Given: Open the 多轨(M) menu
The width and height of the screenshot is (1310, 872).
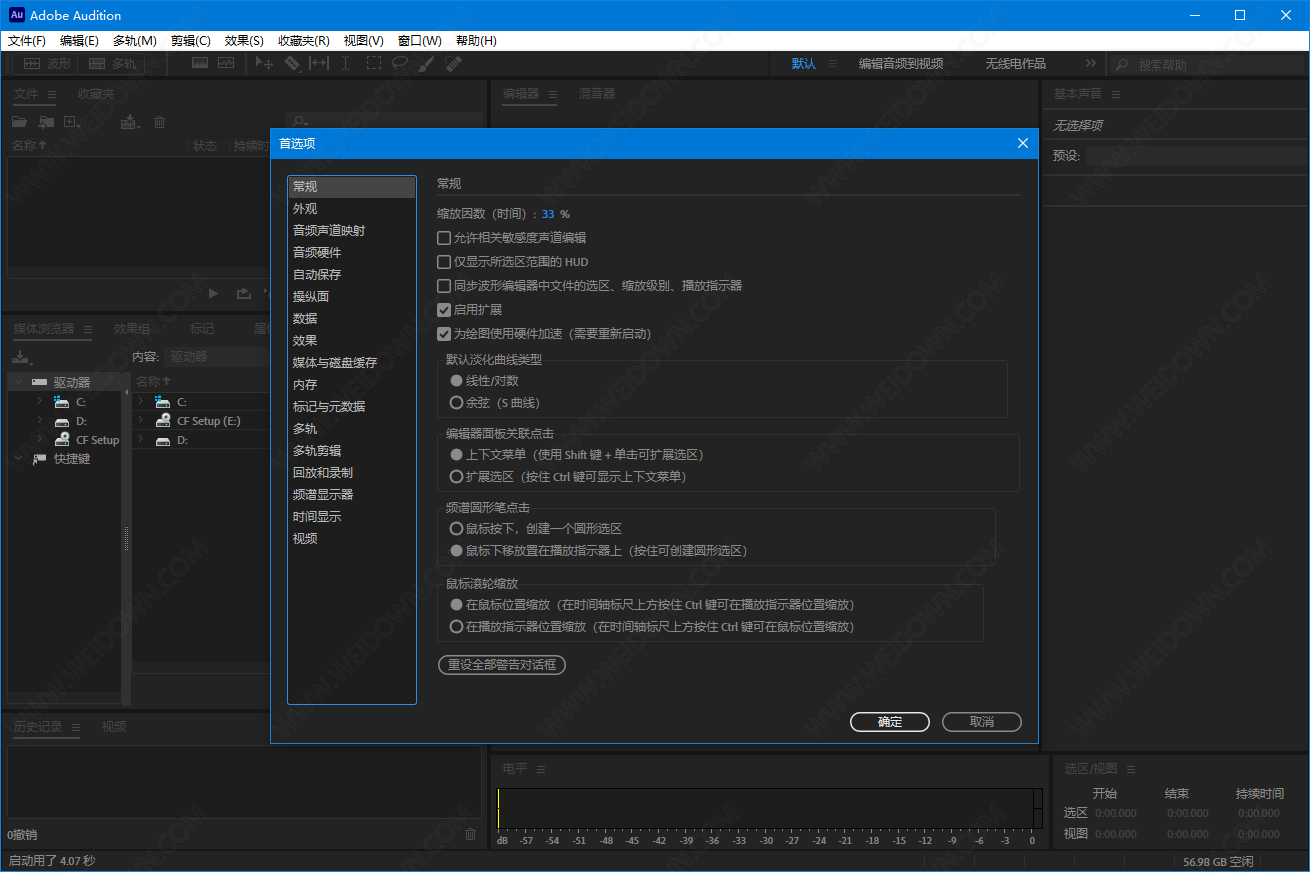Looking at the screenshot, I should point(135,41).
